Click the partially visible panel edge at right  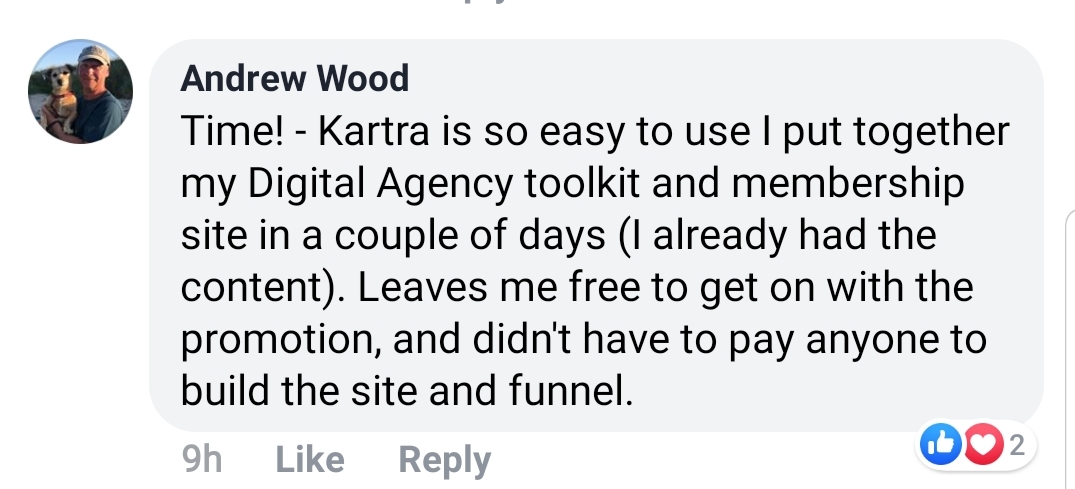click(1070, 350)
